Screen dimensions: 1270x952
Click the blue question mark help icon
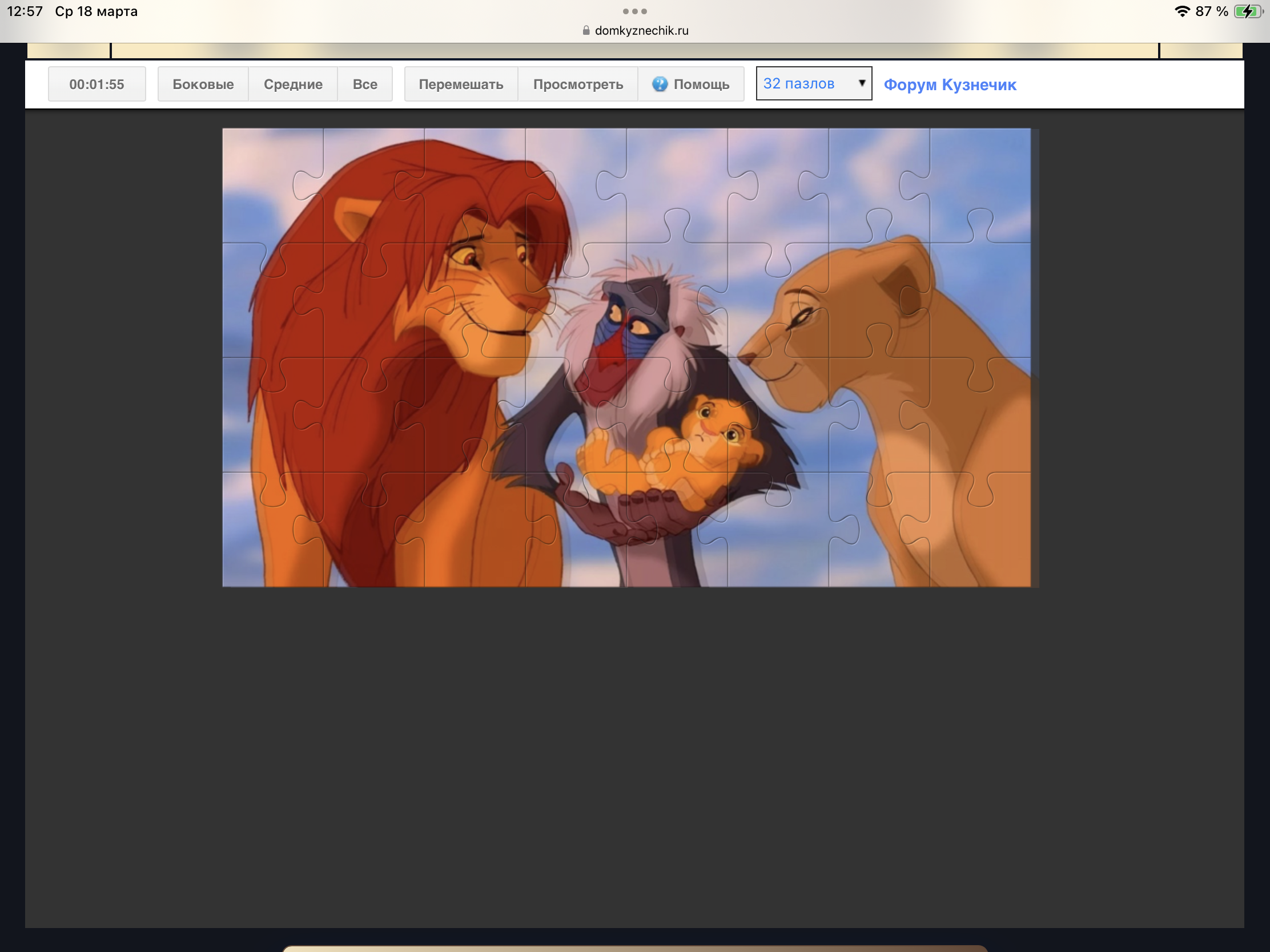point(660,84)
